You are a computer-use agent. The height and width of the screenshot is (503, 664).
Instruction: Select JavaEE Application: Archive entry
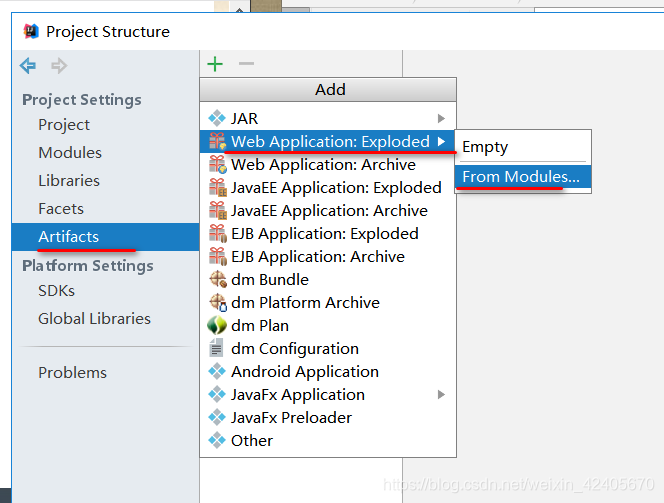328,210
